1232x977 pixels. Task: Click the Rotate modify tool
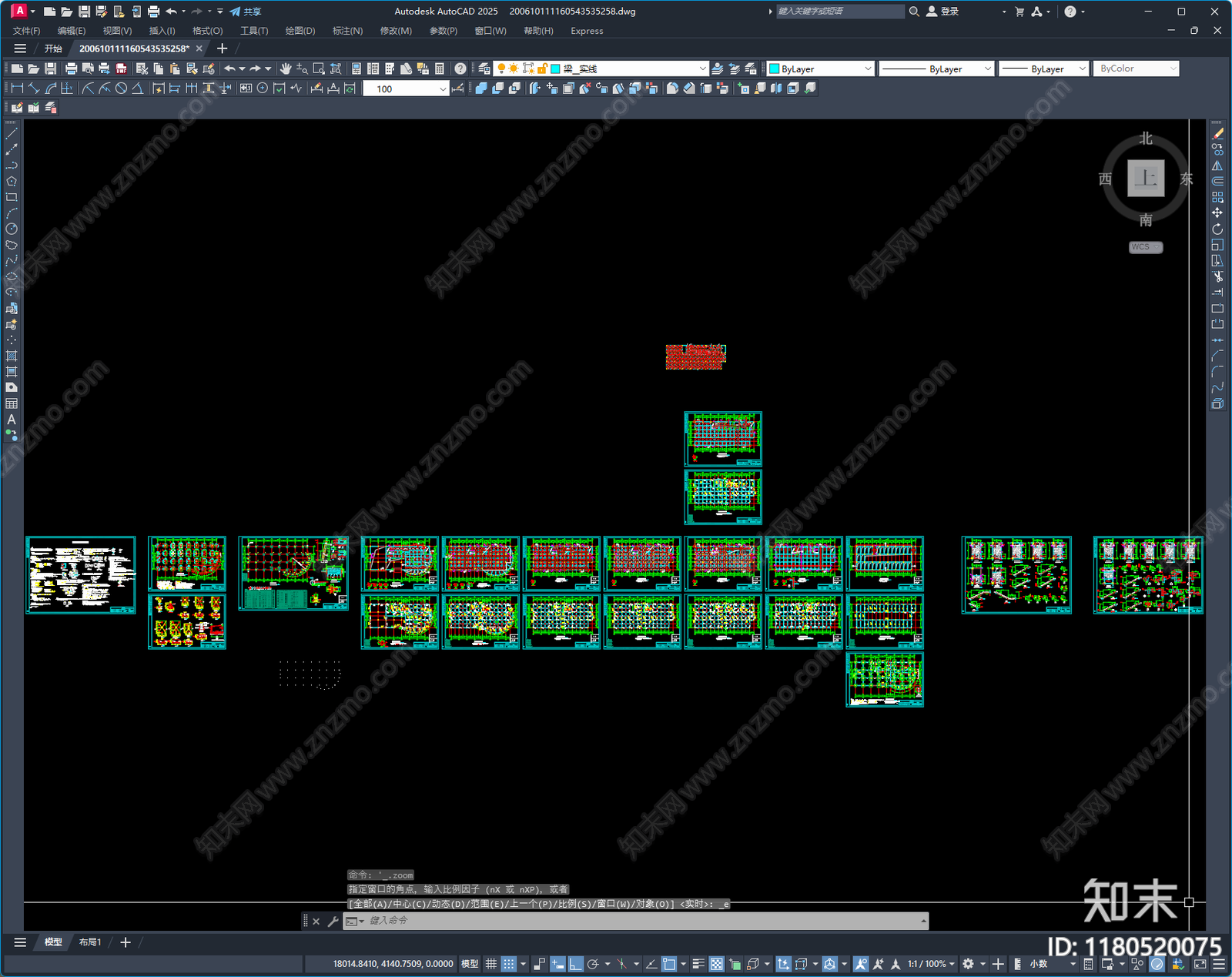click(x=1217, y=229)
